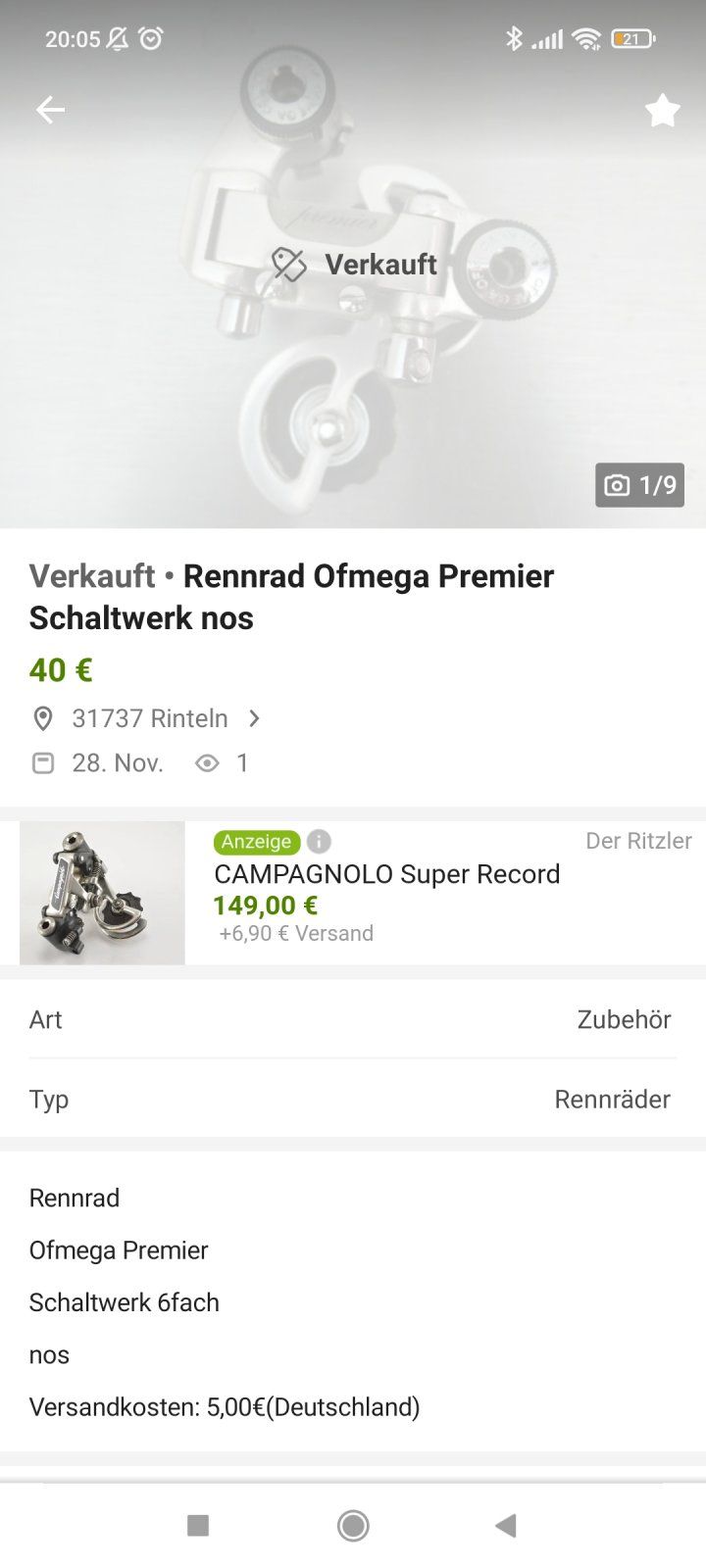Tap the green Anzeige badge

click(256, 841)
